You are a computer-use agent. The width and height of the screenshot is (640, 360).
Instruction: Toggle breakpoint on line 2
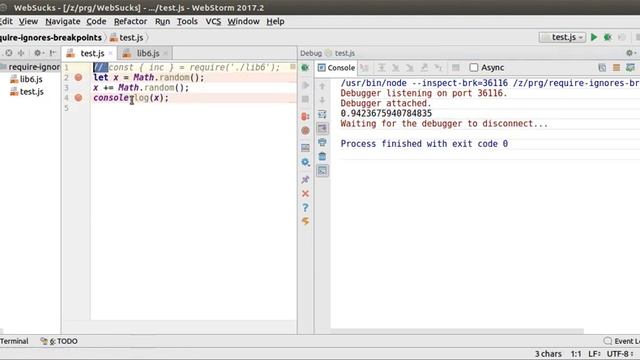(78, 78)
